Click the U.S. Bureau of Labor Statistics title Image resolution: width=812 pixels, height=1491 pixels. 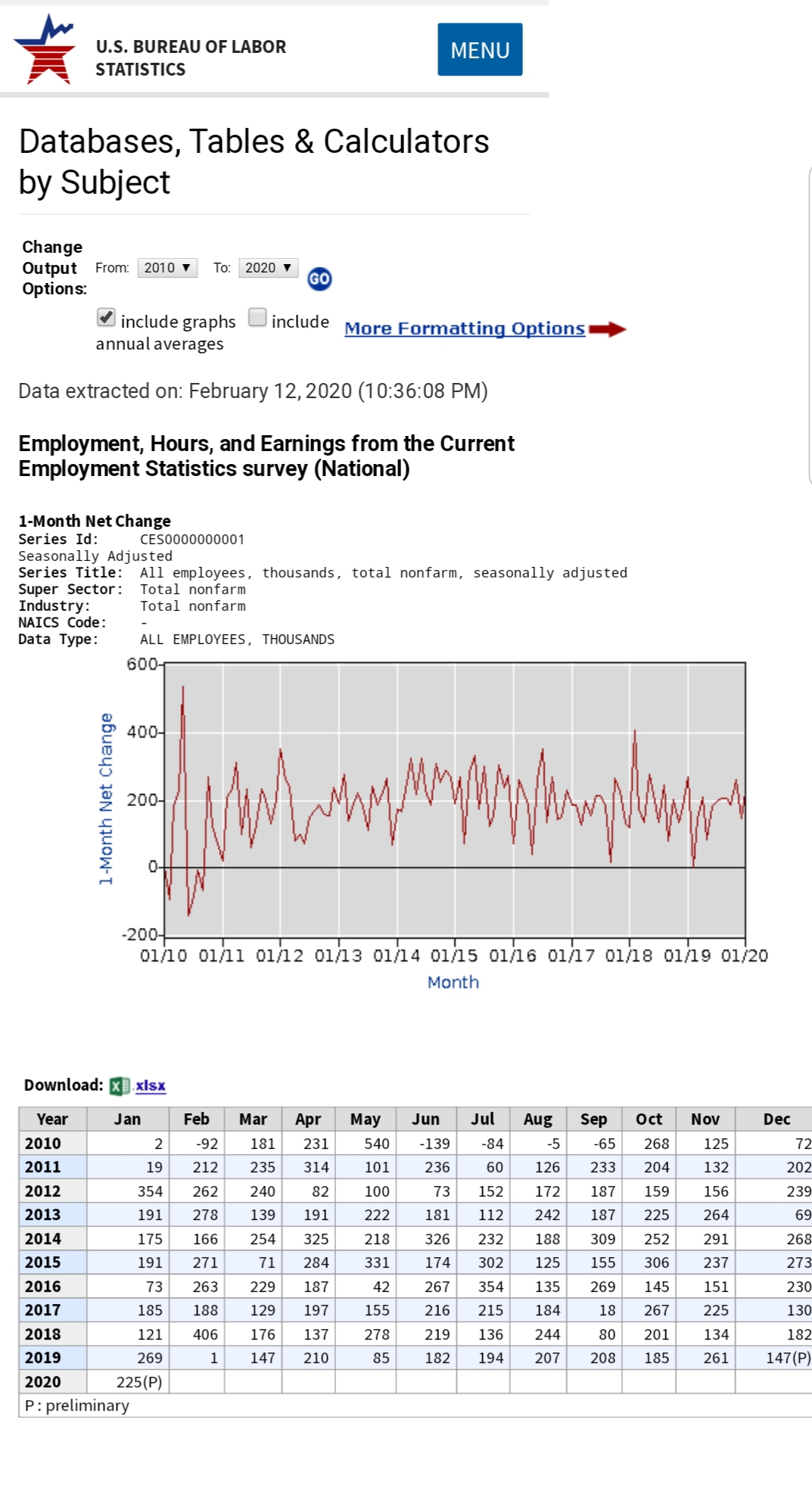pyautogui.click(x=191, y=58)
